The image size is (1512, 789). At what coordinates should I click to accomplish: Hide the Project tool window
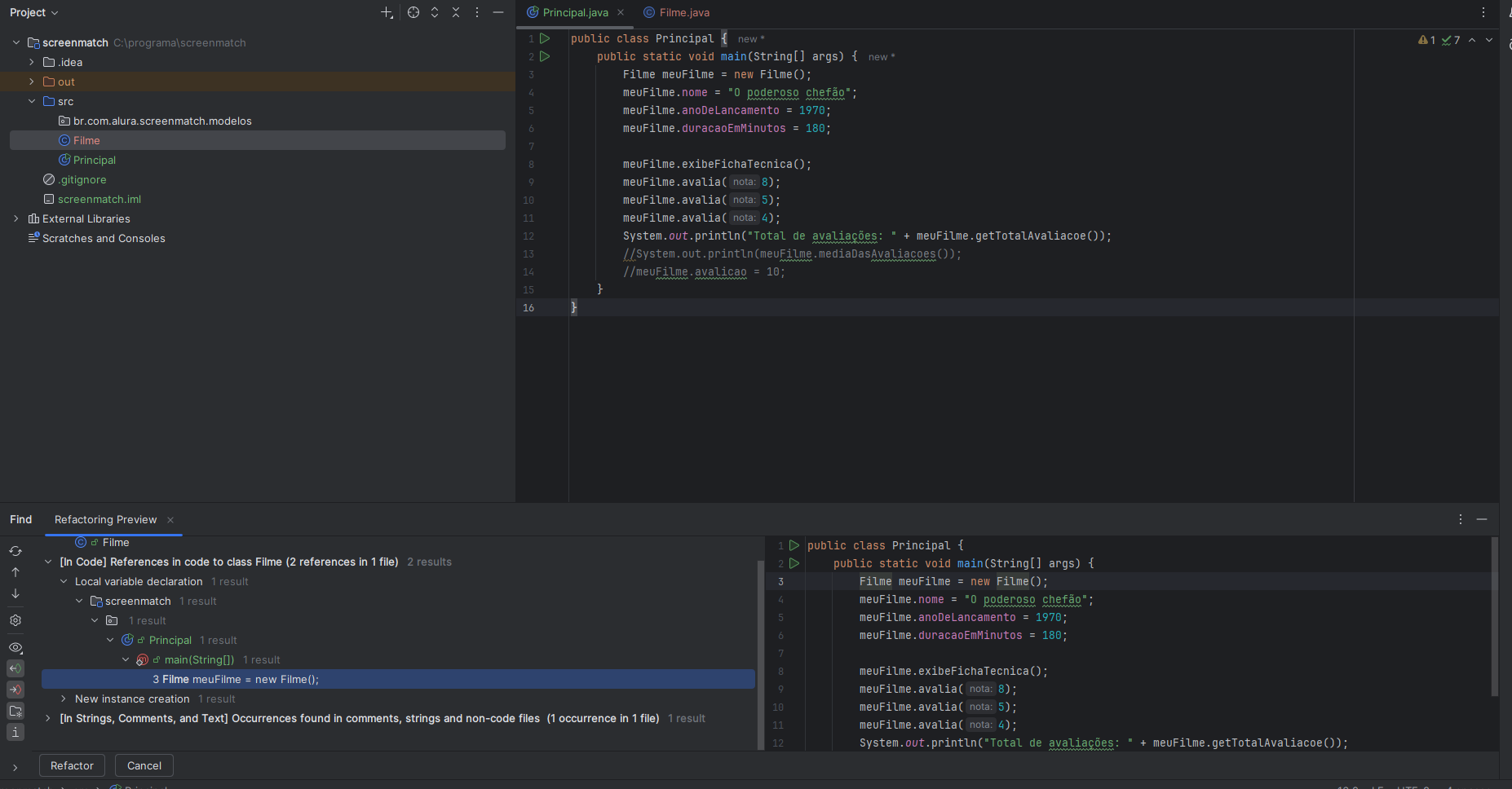tap(498, 12)
